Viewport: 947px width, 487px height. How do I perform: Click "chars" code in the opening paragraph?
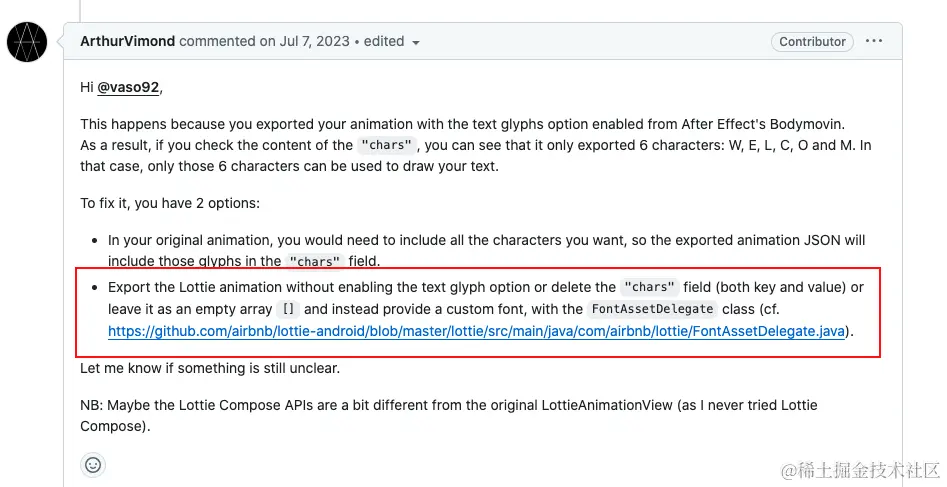click(386, 145)
